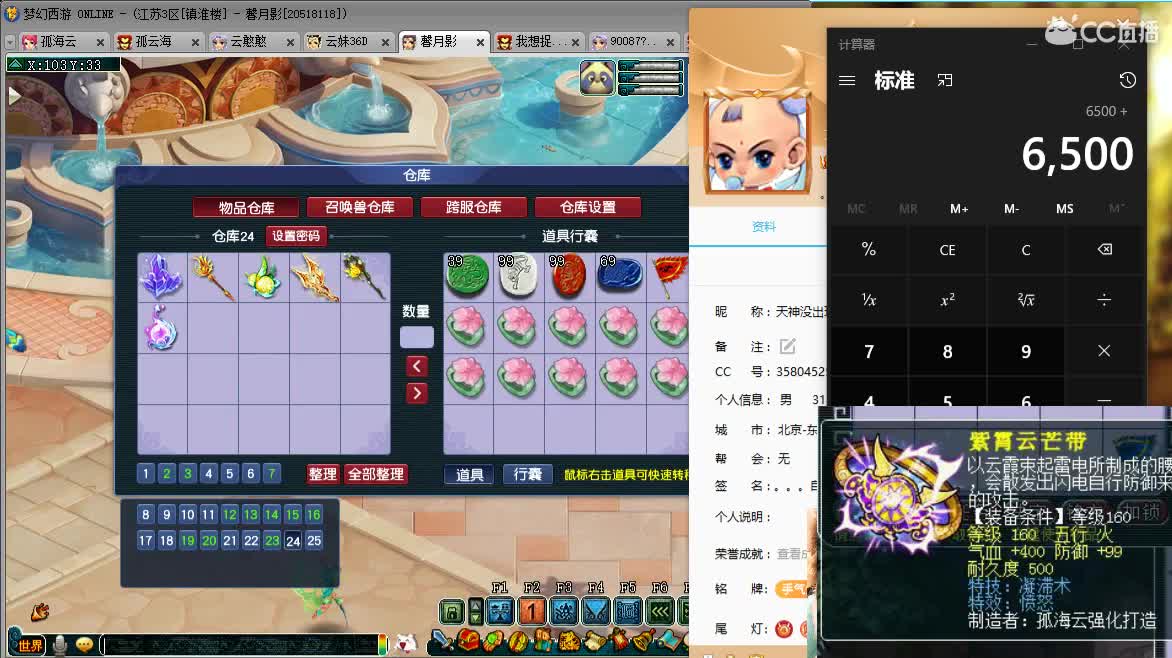Click the 整理 button
Screen dimensions: 1172x658
pos(323,474)
